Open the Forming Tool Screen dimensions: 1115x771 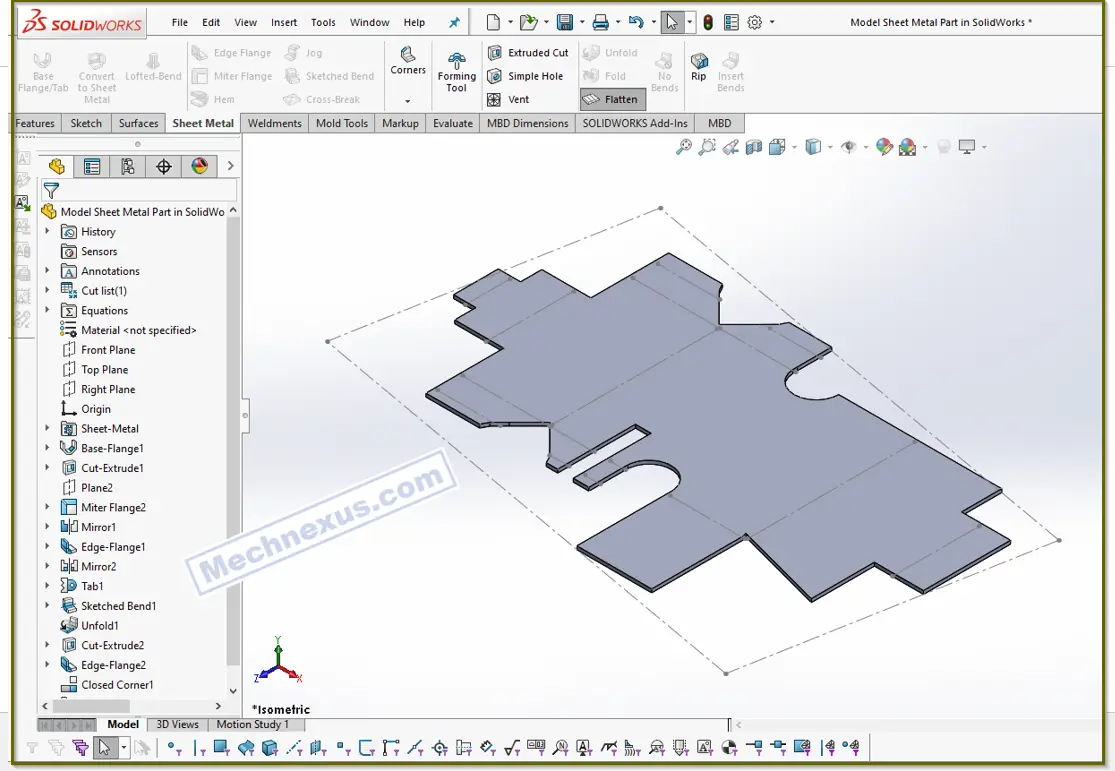(457, 72)
